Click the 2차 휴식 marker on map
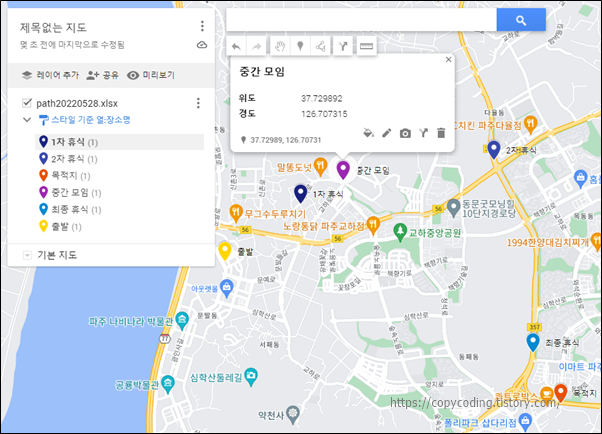Viewport: 602px width, 434px height. [x=494, y=149]
